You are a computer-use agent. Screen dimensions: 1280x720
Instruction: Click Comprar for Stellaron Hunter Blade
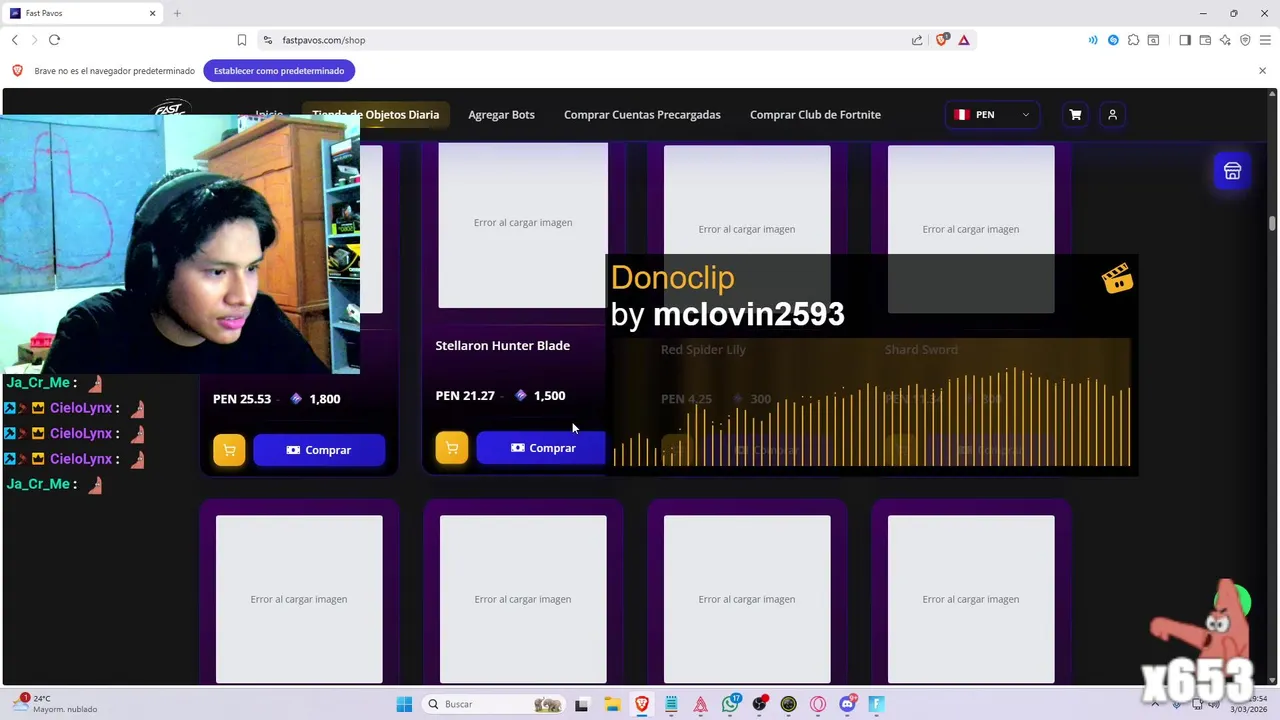click(x=542, y=448)
